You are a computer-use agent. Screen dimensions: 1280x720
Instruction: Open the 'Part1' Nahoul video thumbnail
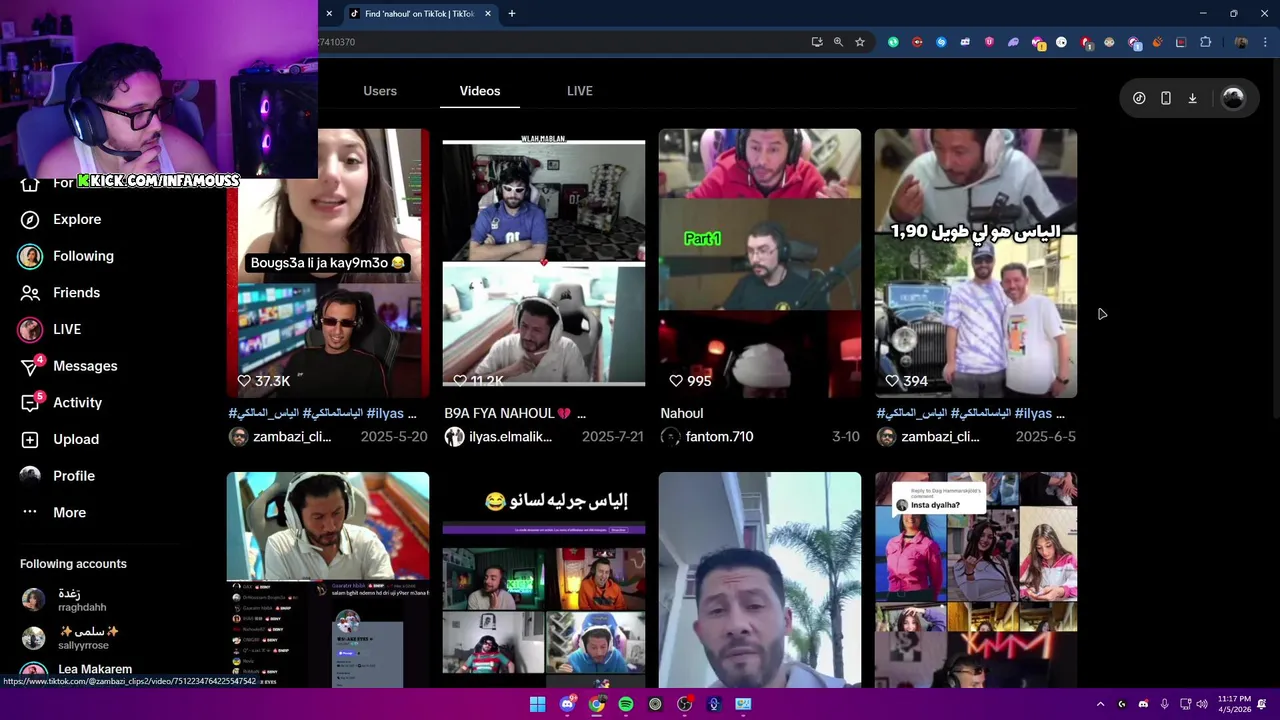click(x=760, y=263)
